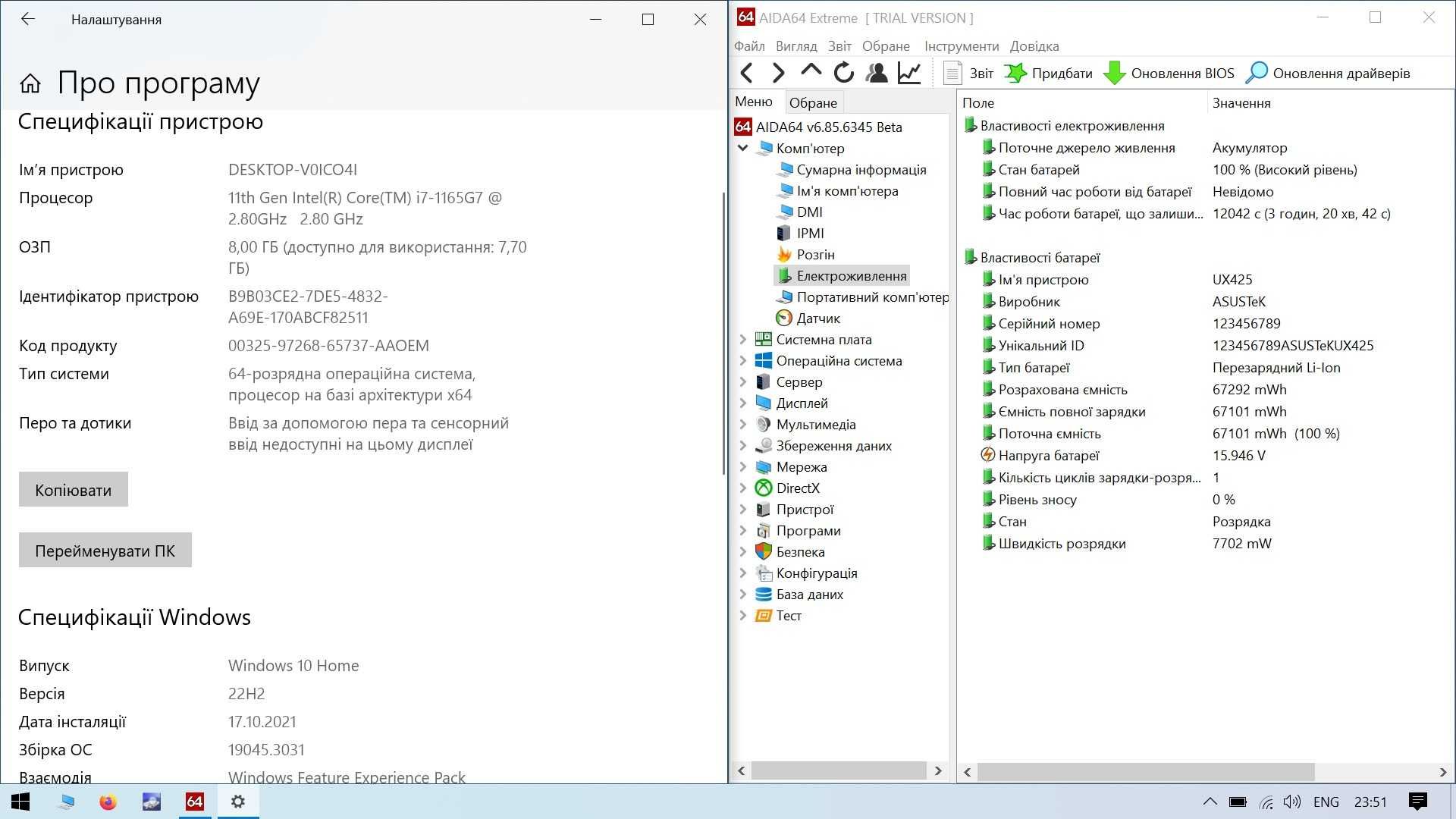Expand the Програми node
This screenshot has height=819, width=1456.
click(x=742, y=530)
